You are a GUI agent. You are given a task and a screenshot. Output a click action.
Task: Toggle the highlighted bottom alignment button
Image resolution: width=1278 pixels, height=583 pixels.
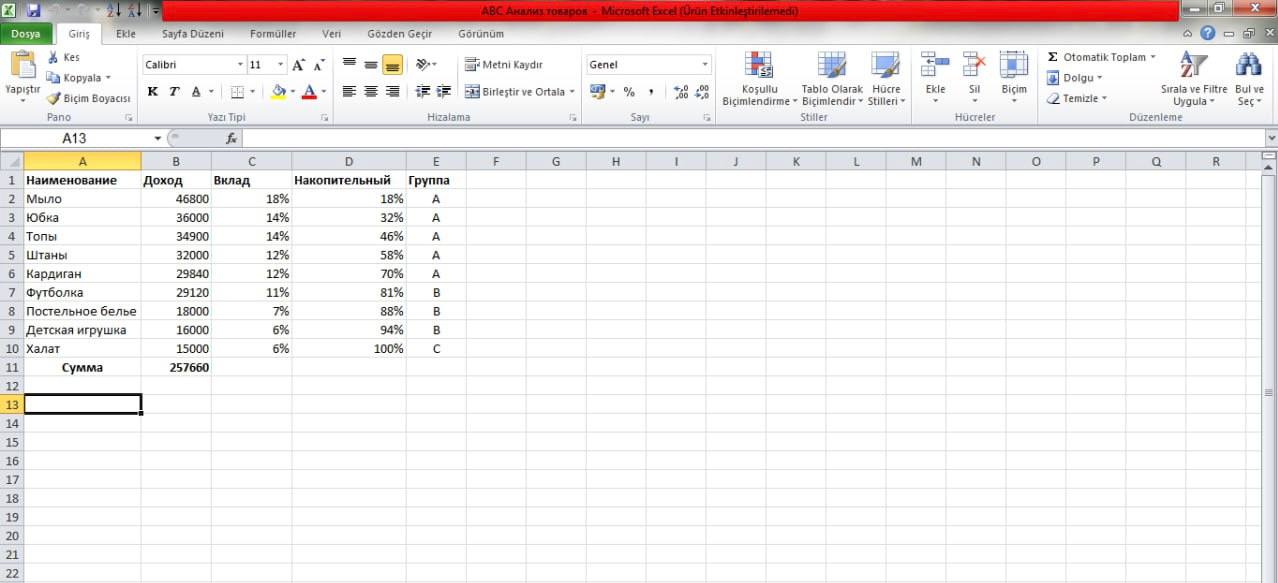pos(392,65)
